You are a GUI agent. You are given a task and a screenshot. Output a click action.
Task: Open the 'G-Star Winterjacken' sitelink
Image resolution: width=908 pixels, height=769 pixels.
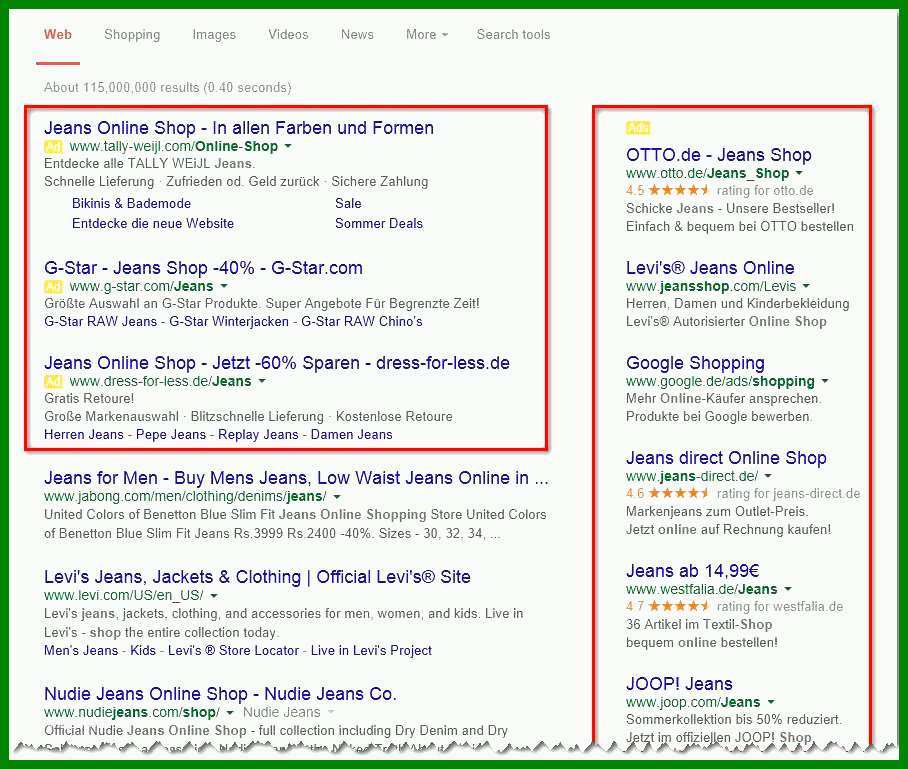[x=229, y=321]
